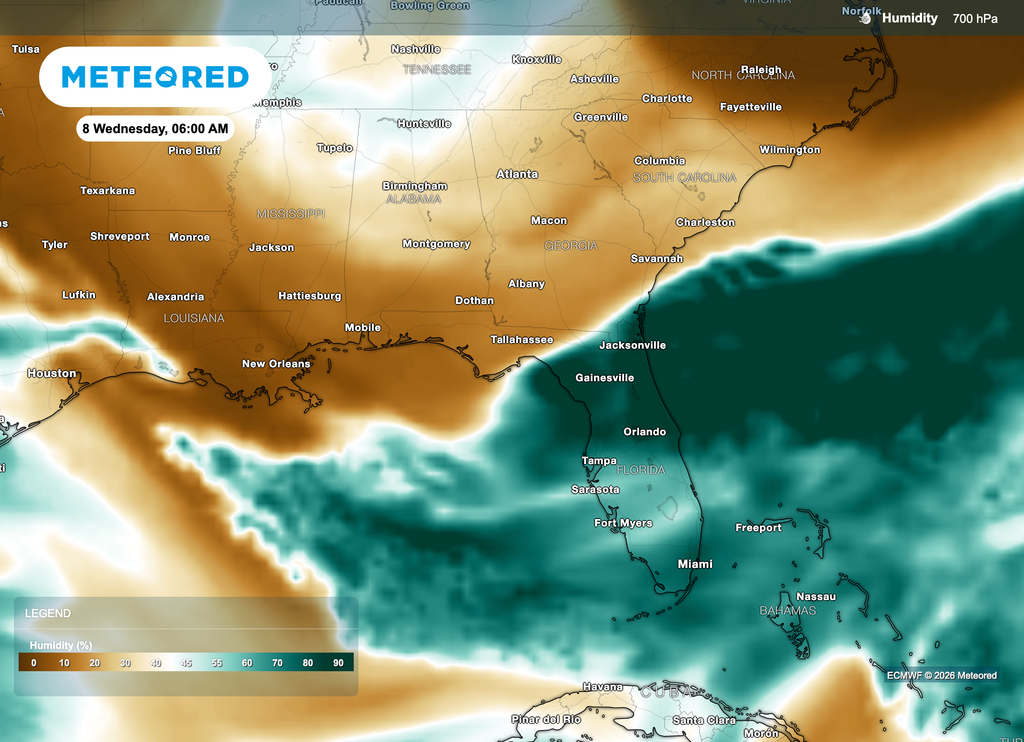This screenshot has height=742, width=1024.
Task: Select Atlanta on the map
Action: coord(518,173)
